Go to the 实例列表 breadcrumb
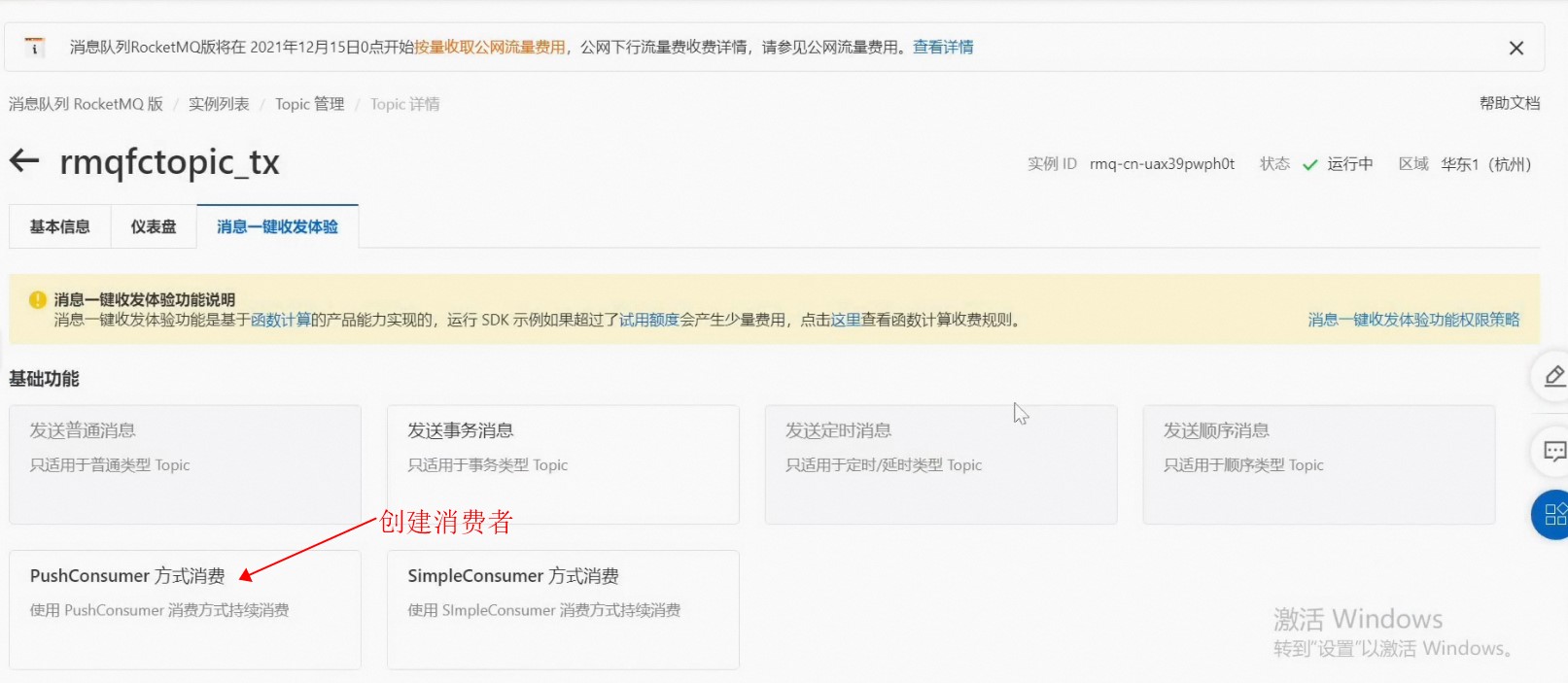The width and height of the screenshot is (1568, 683). click(x=219, y=104)
